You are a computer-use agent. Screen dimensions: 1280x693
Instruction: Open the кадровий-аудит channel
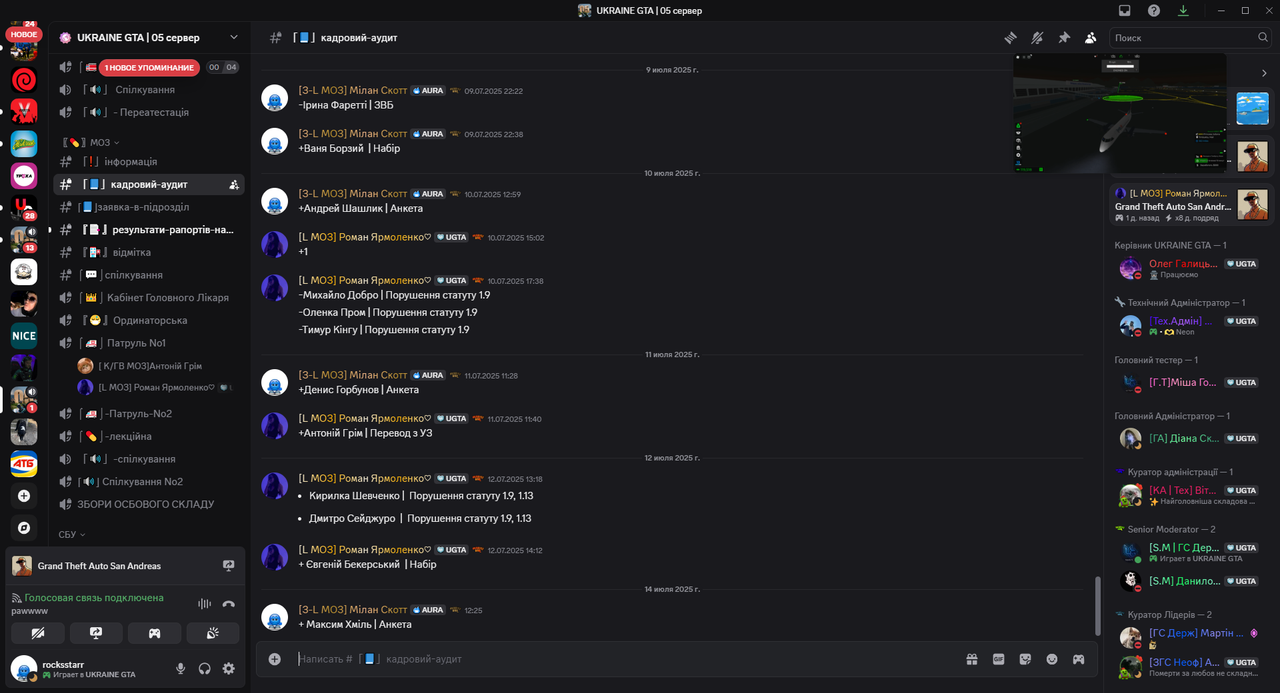tap(150, 184)
